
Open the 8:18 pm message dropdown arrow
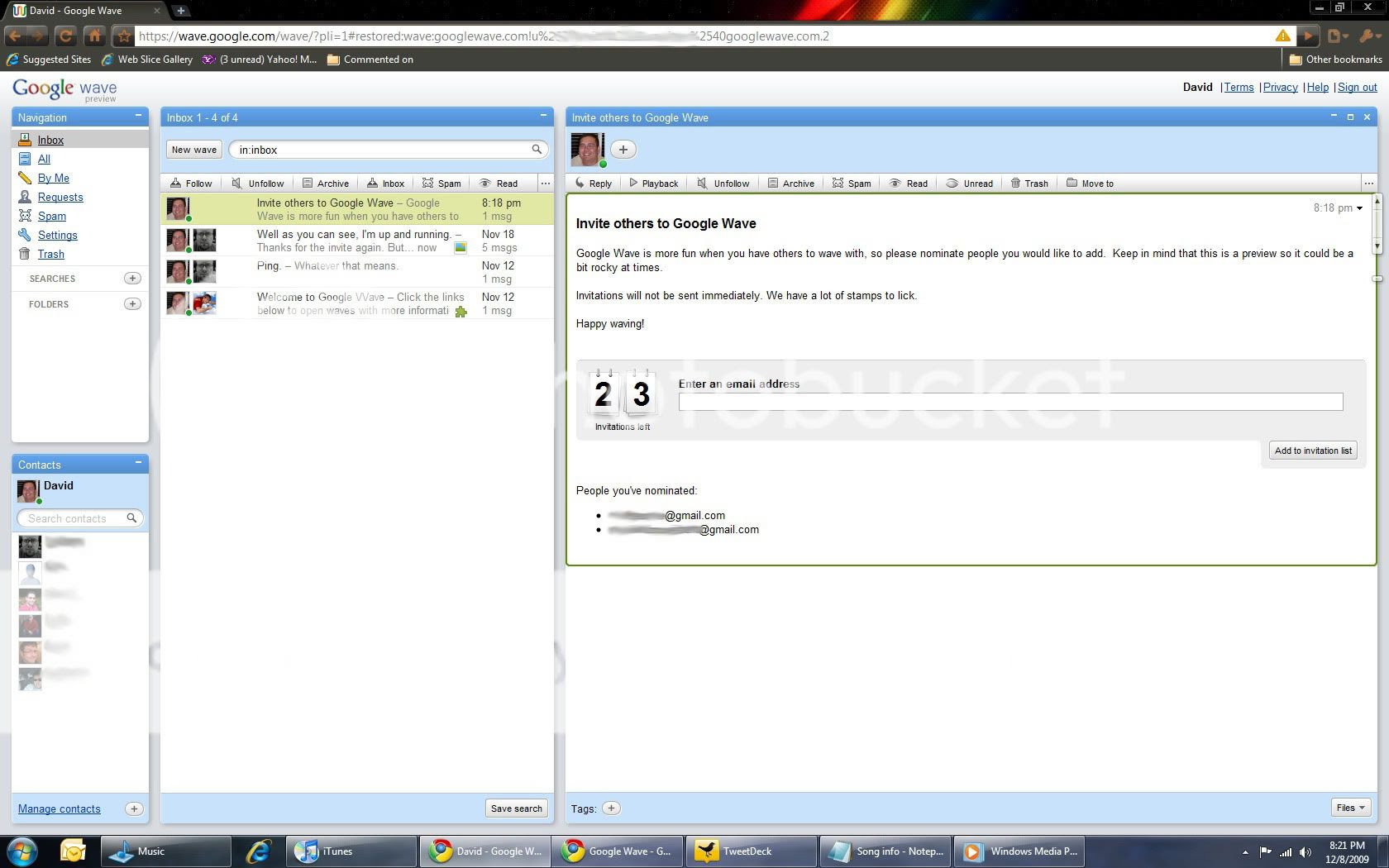[1359, 208]
